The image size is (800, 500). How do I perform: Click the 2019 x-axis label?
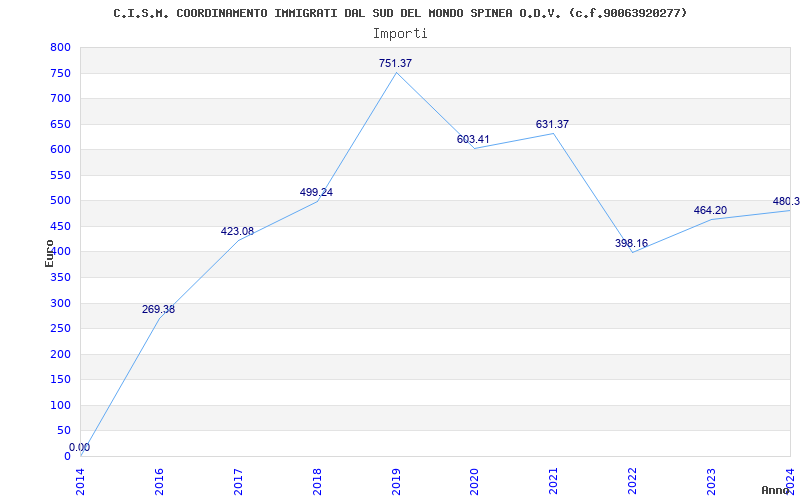click(396, 481)
